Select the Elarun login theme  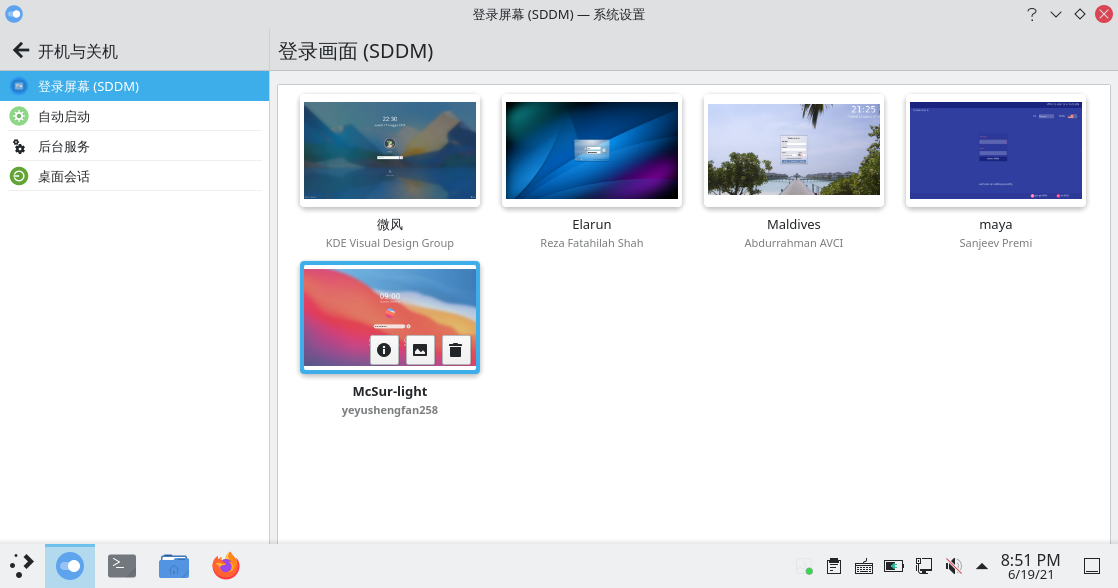pos(591,150)
